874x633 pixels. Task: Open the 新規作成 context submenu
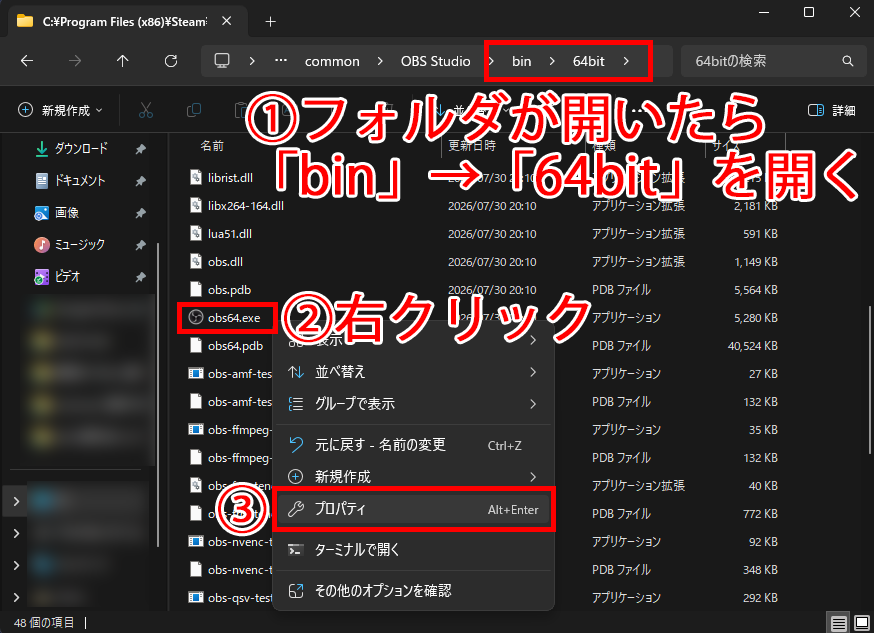coord(413,476)
